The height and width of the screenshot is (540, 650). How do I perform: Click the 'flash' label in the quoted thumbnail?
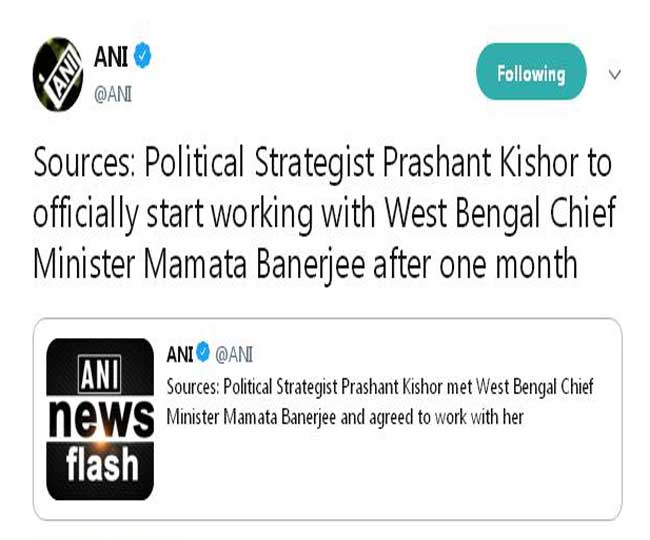[x=100, y=465]
